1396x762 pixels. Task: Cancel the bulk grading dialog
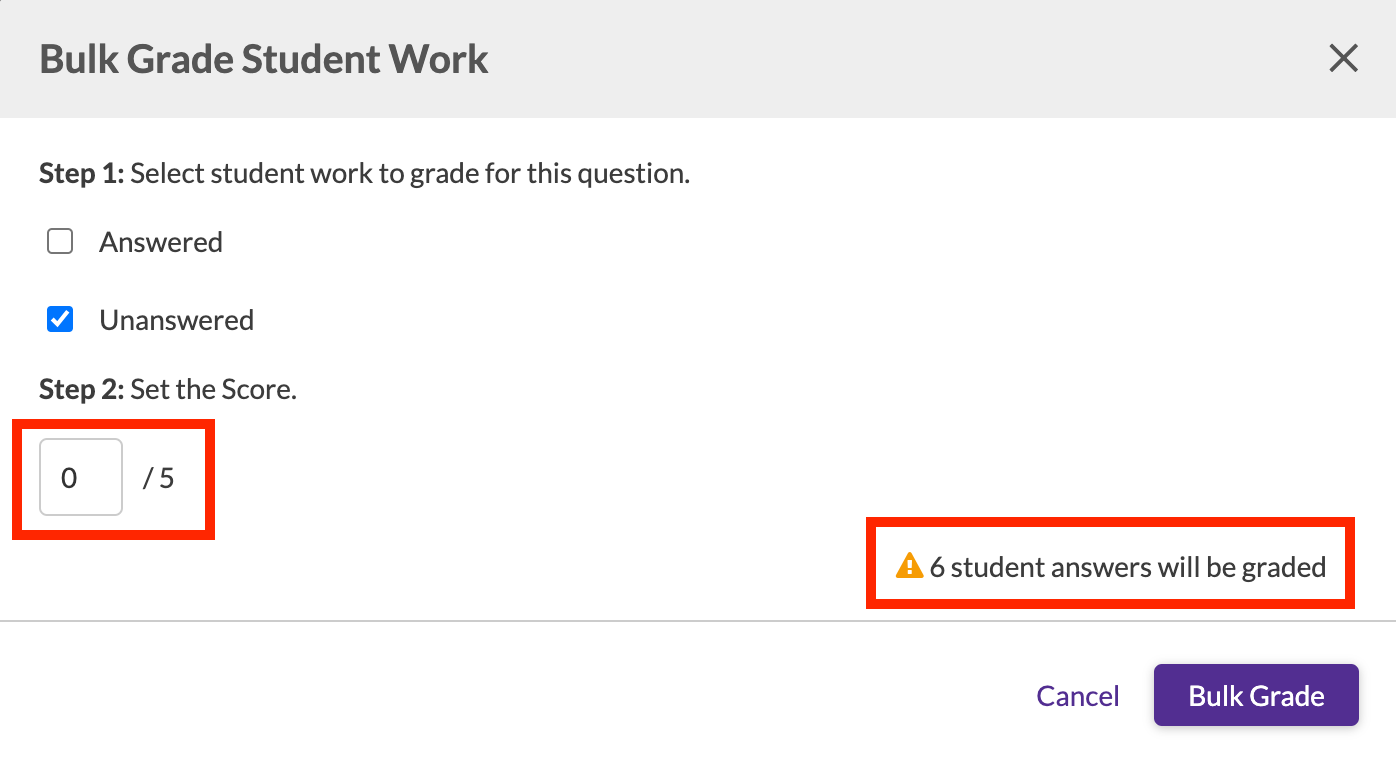pos(1077,696)
